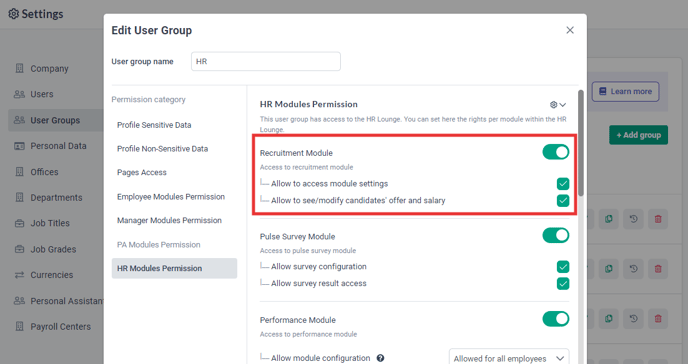Open the Allowed for all employees dropdown

[509, 358]
